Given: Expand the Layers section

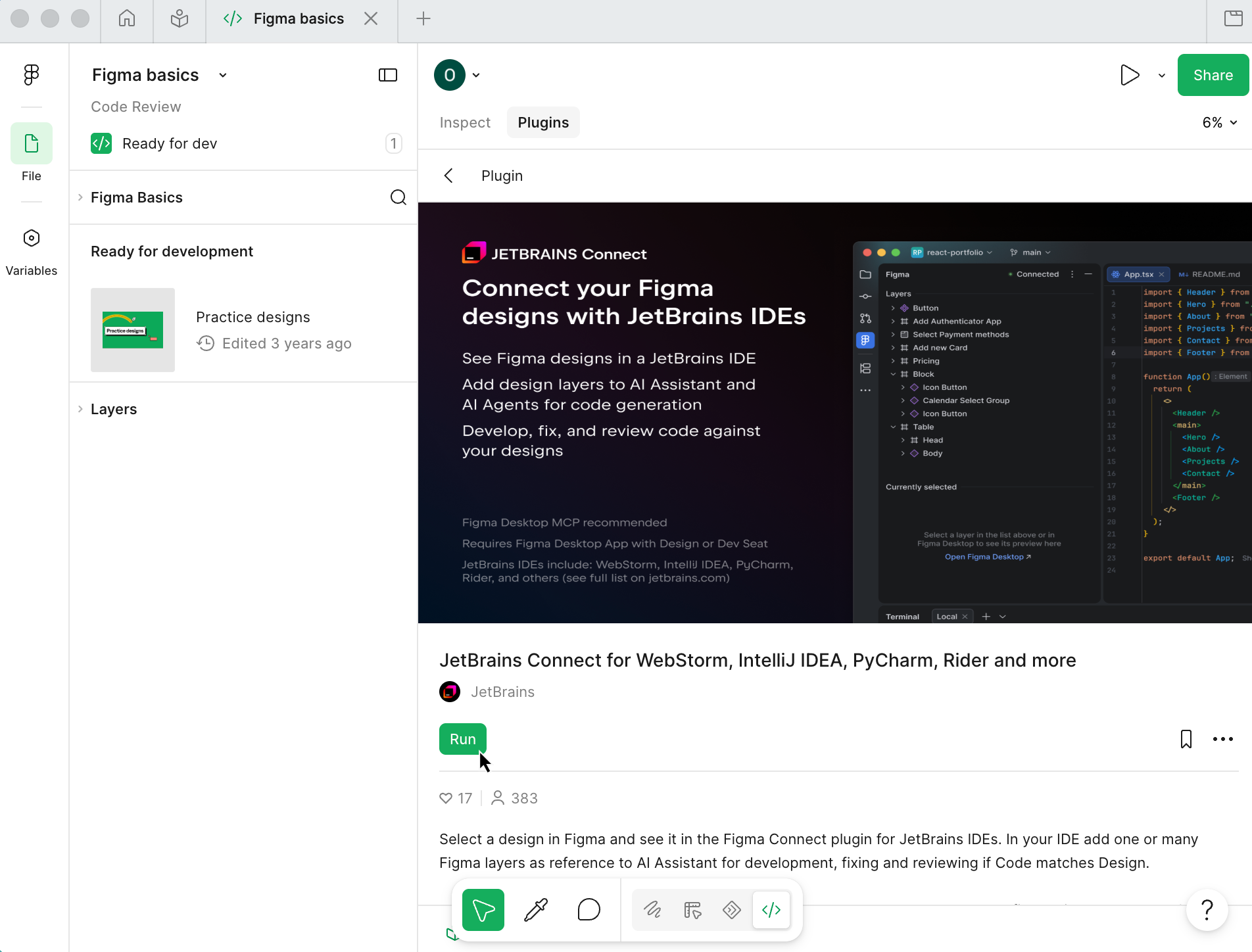Looking at the screenshot, I should (80, 409).
